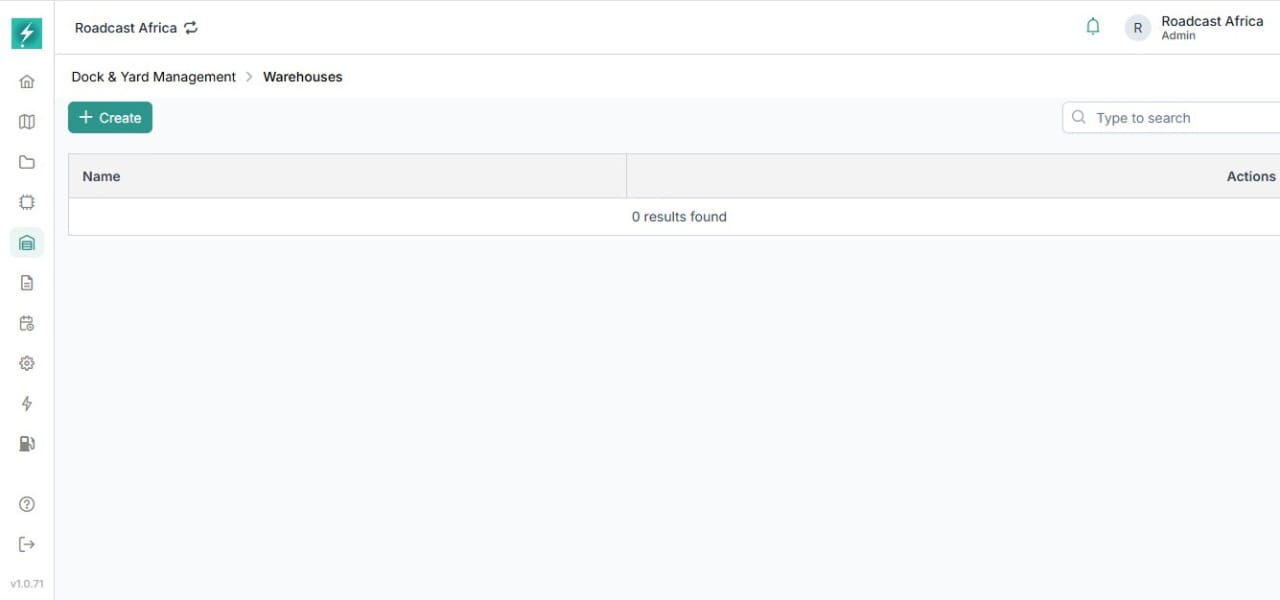Select the Zones tool icon below the folder
Viewport: 1280px width, 600px height.
coord(26,201)
